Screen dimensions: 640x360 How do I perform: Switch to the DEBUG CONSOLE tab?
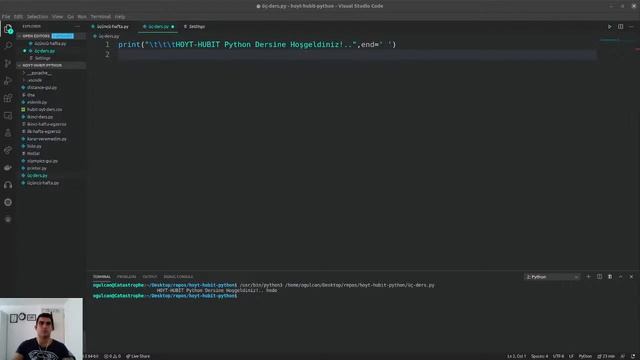point(178,277)
